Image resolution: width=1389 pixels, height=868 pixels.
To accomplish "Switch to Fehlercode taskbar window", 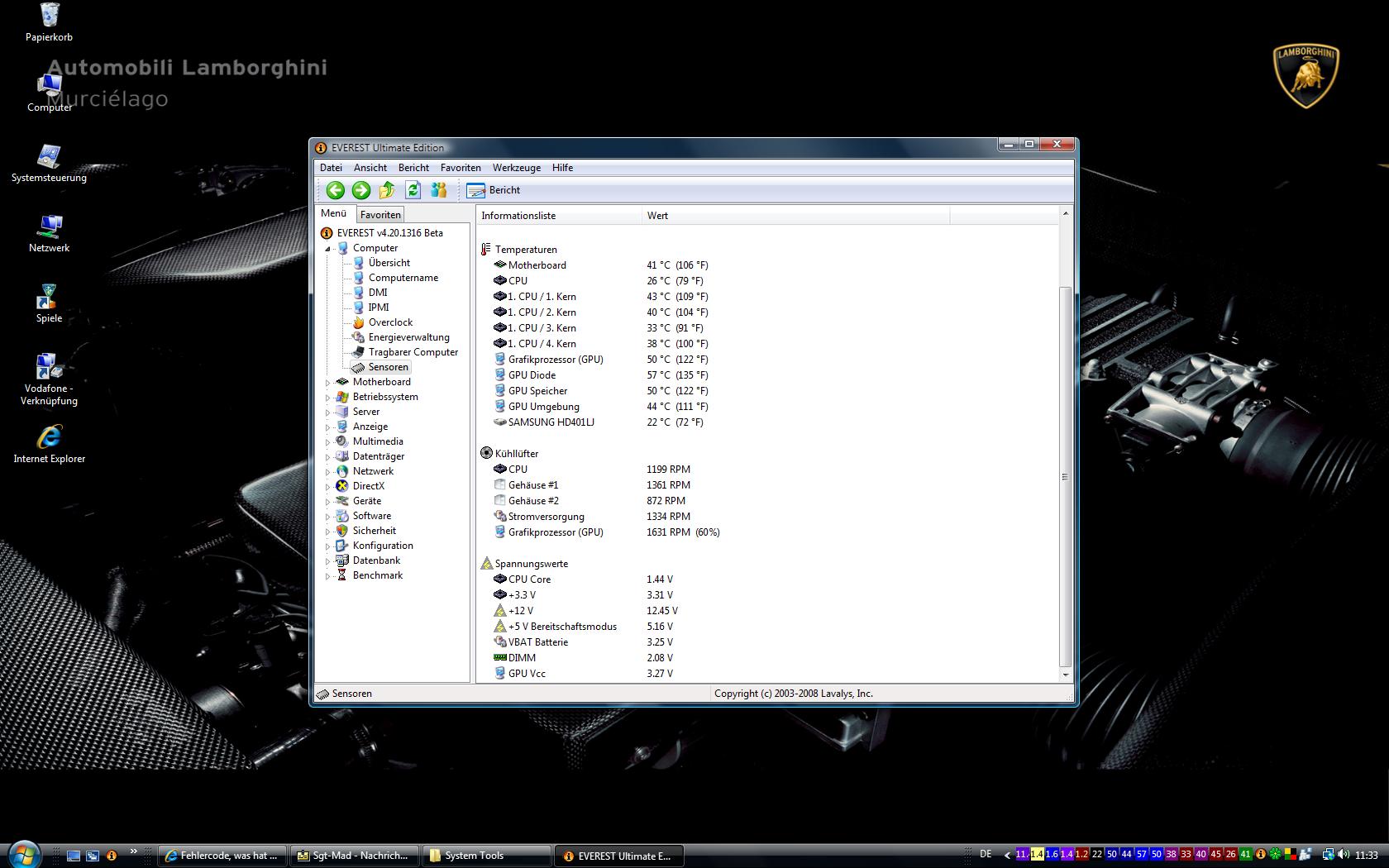I will point(222,856).
